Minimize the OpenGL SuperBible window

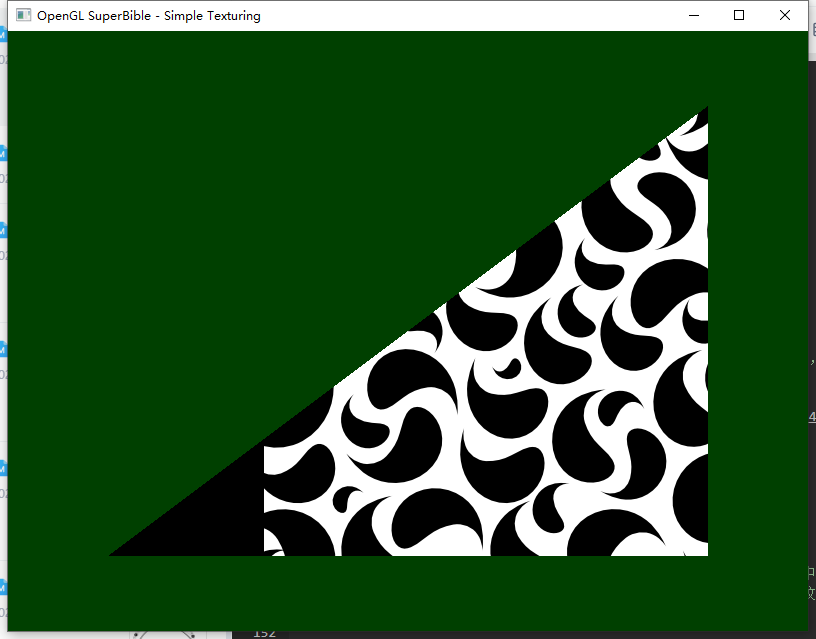click(693, 15)
